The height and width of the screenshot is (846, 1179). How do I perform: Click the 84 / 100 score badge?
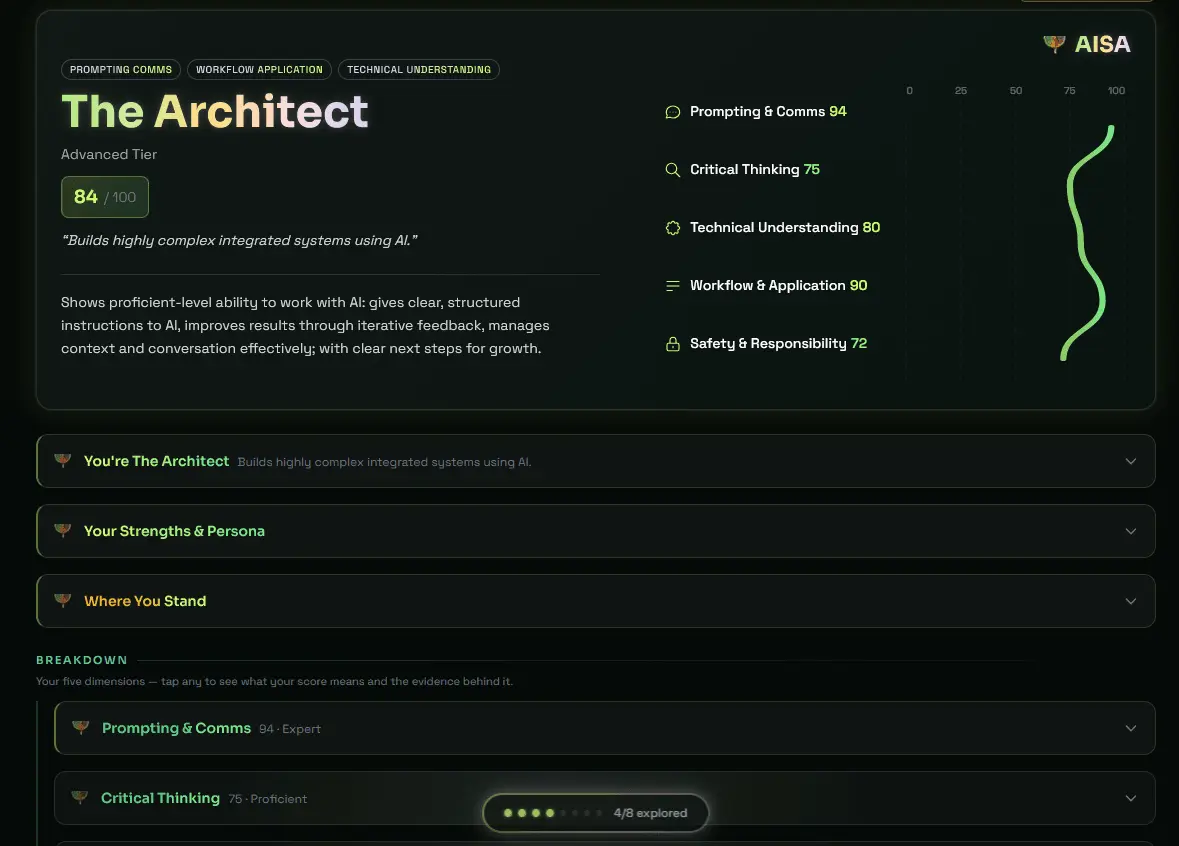[105, 197]
